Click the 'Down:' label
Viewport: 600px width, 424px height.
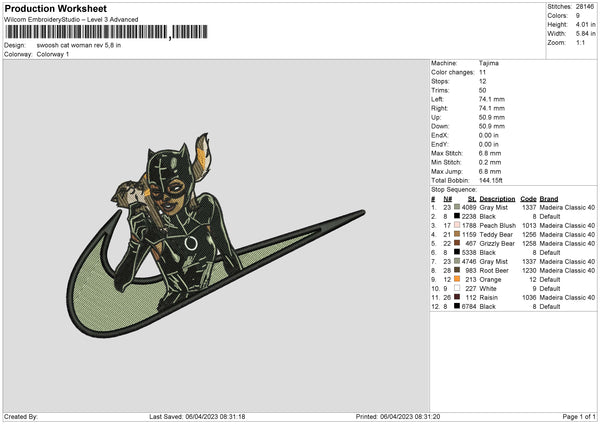[440, 126]
